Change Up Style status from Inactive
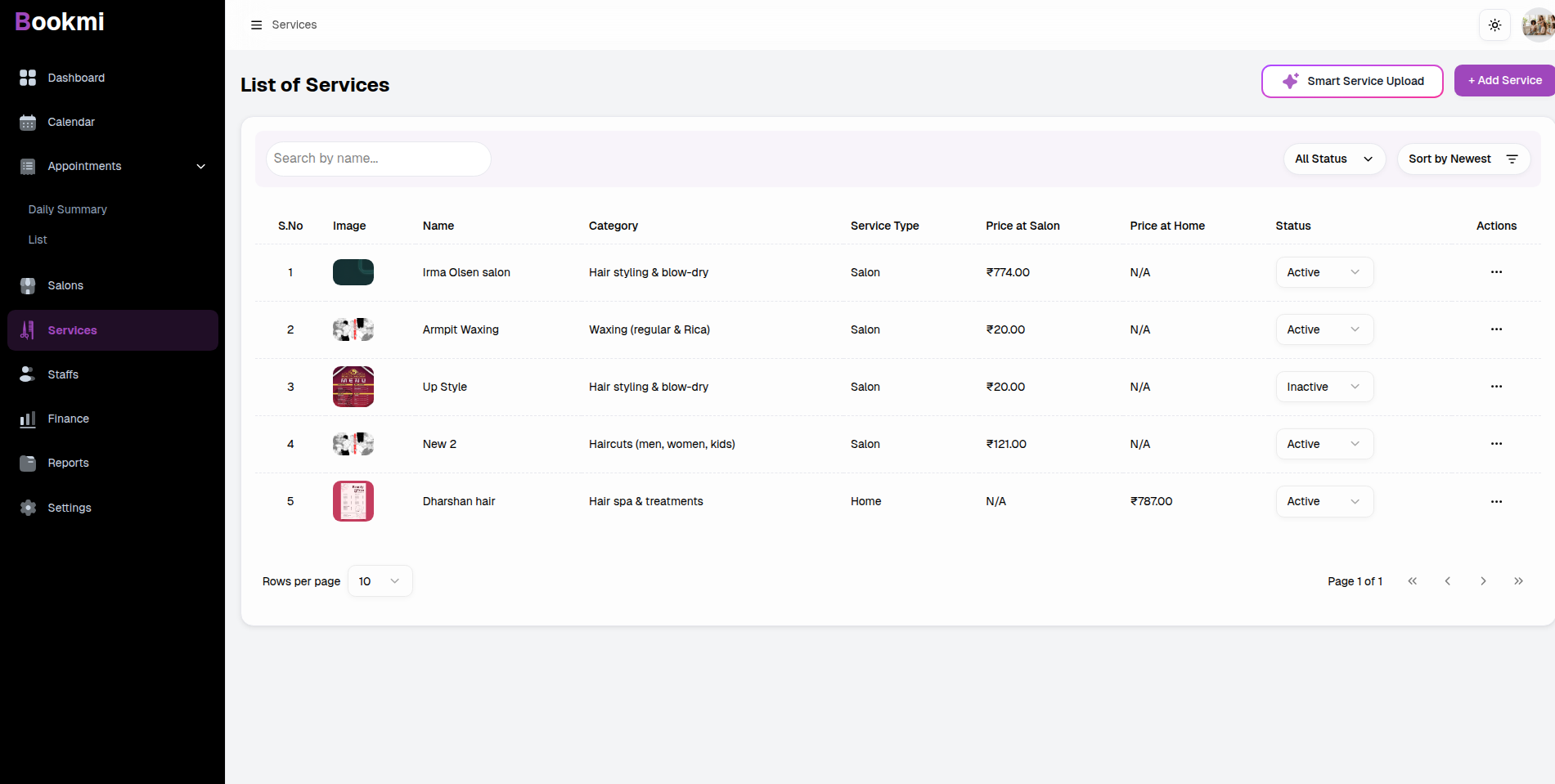 tap(1324, 387)
